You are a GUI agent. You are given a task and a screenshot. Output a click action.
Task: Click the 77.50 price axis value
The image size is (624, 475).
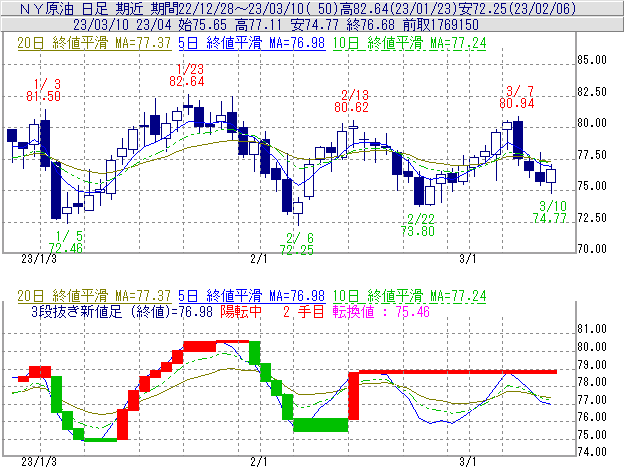click(592, 154)
